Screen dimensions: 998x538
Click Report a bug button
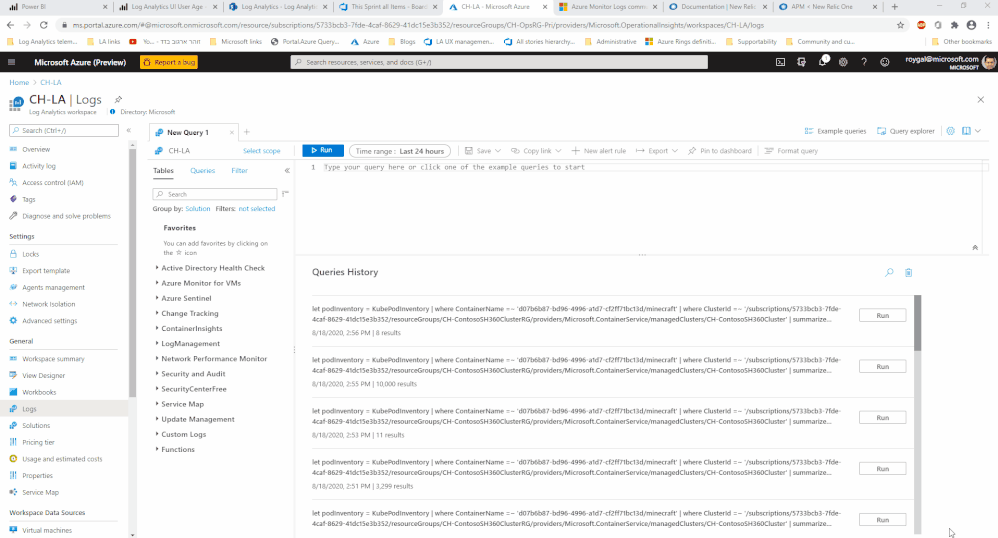click(x=169, y=62)
